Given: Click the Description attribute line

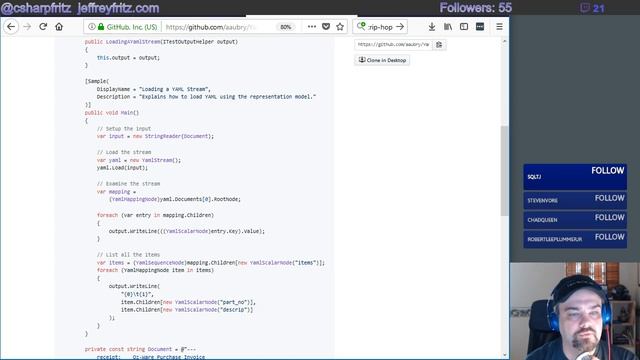Looking at the screenshot, I should [x=206, y=97].
